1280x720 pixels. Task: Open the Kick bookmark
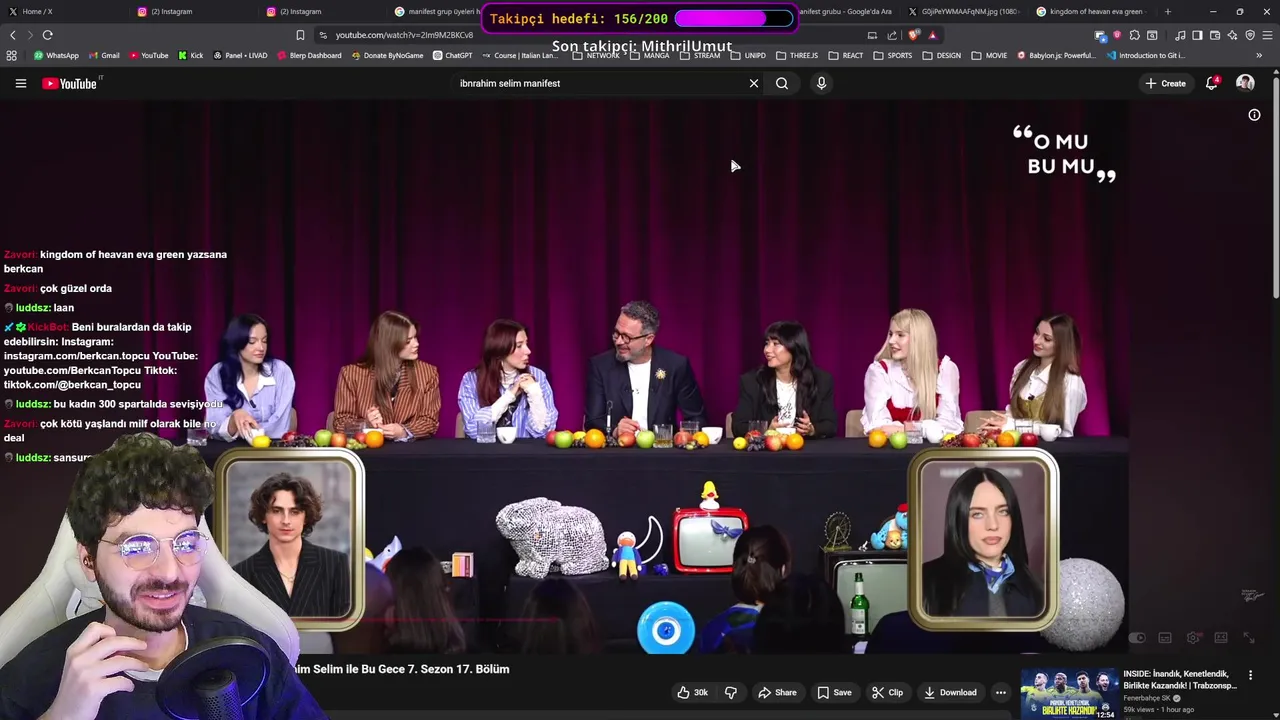click(190, 55)
